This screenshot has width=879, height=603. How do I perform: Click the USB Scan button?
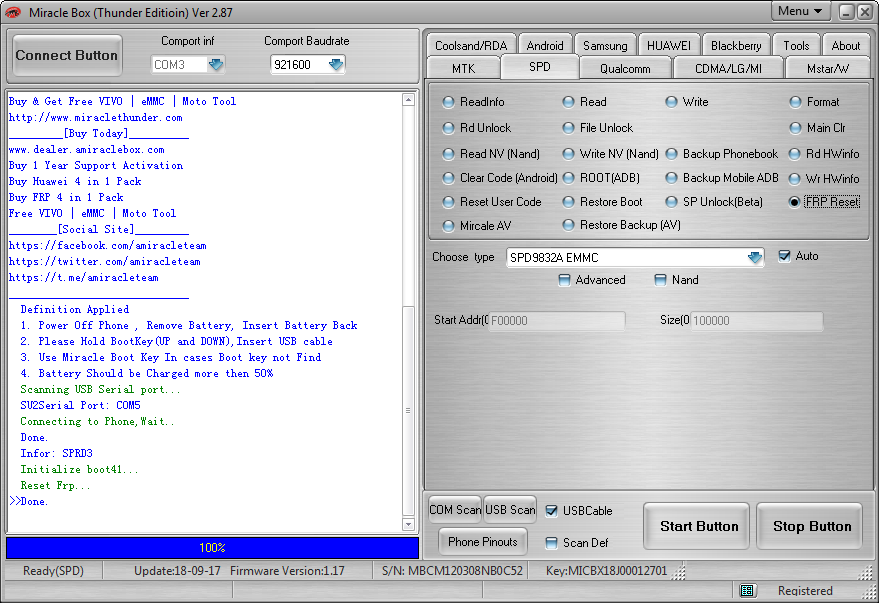pos(510,509)
